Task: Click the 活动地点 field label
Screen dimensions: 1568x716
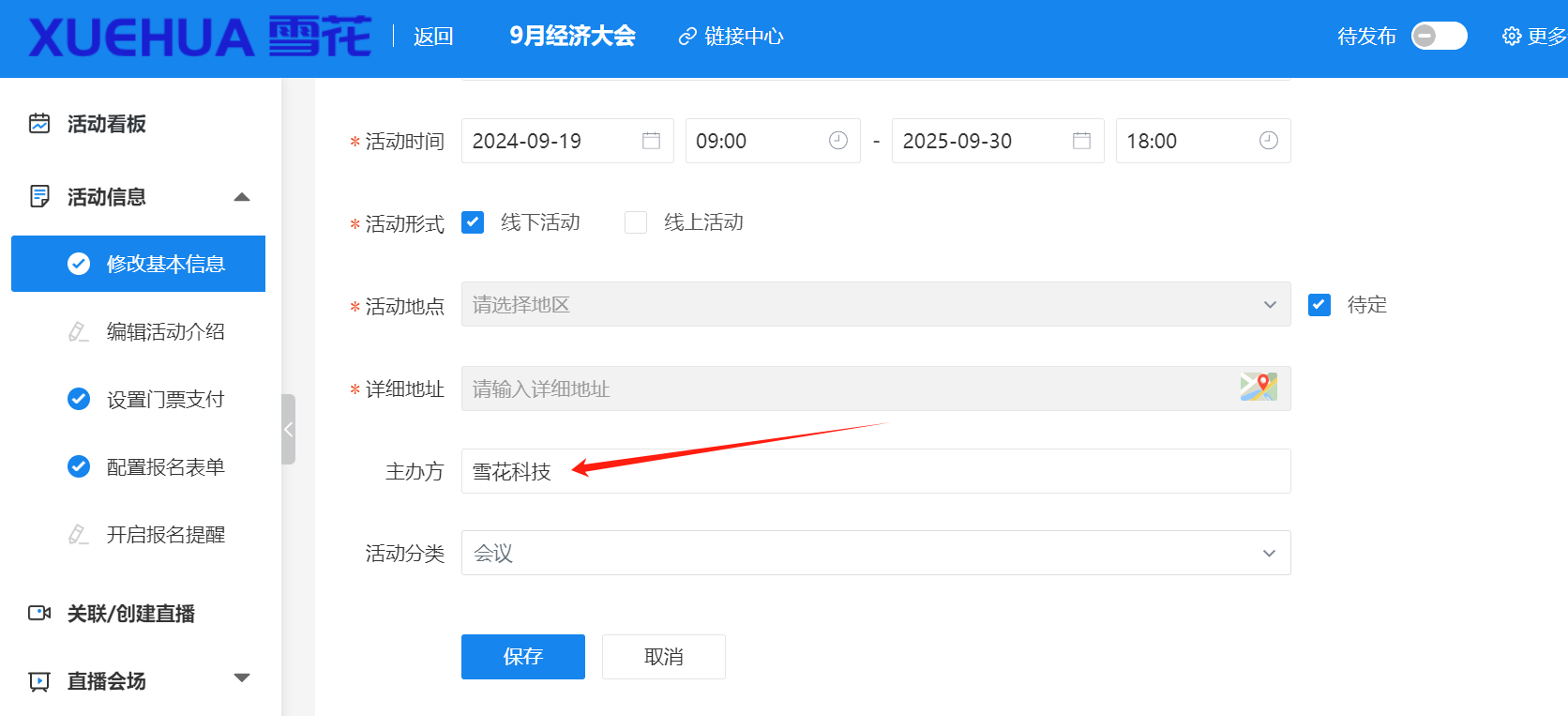Action: point(404,307)
